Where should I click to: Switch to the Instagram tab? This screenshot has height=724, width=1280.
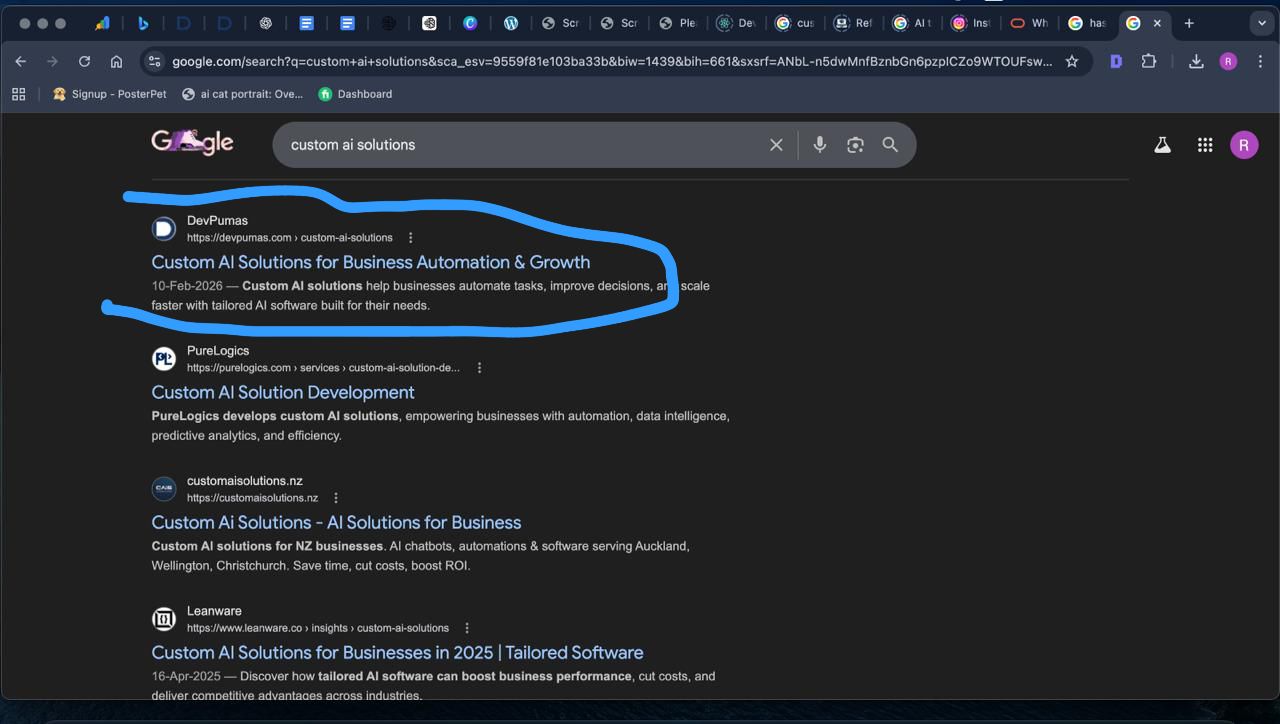971,23
